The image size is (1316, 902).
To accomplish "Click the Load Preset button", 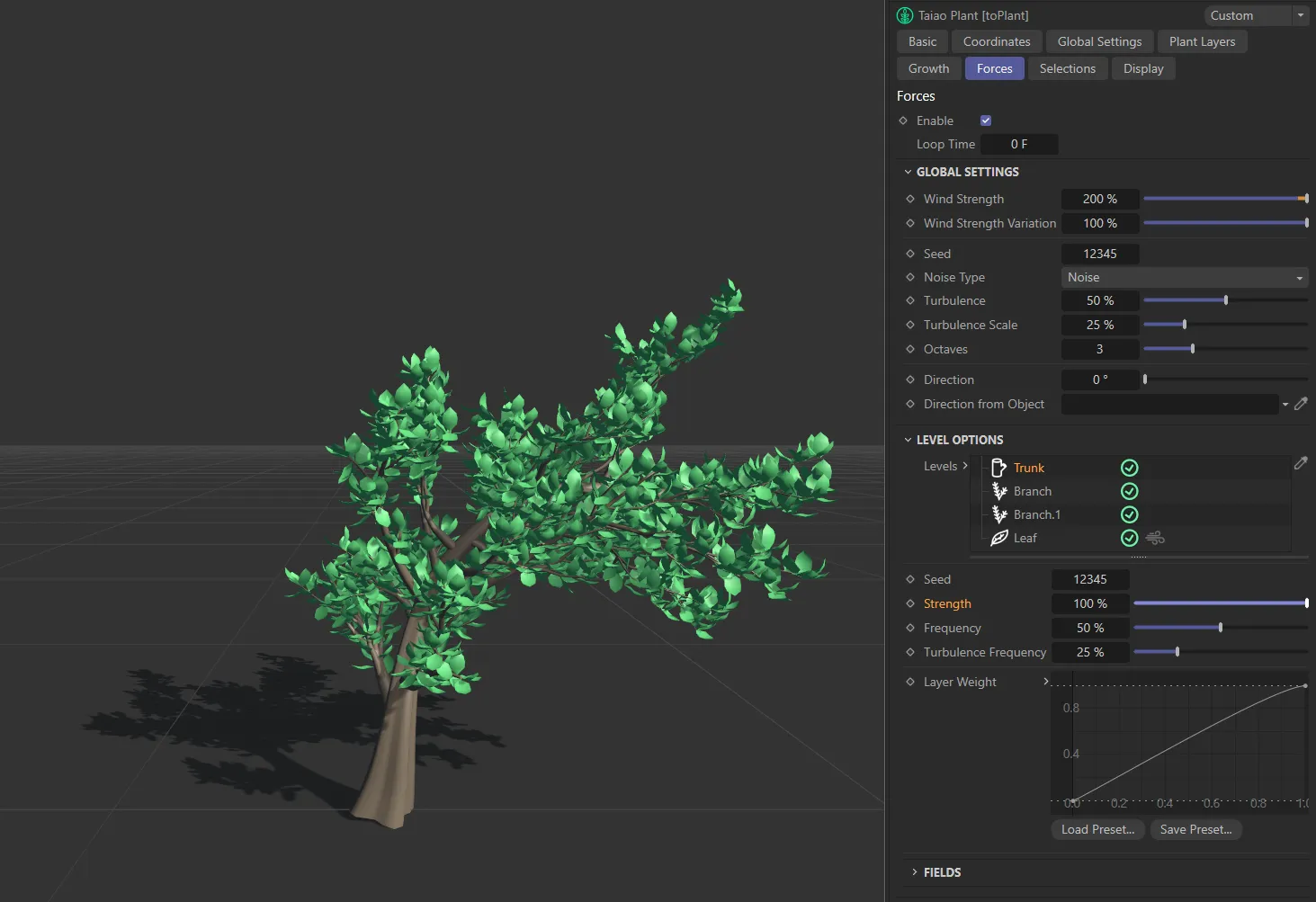I will point(1097,829).
